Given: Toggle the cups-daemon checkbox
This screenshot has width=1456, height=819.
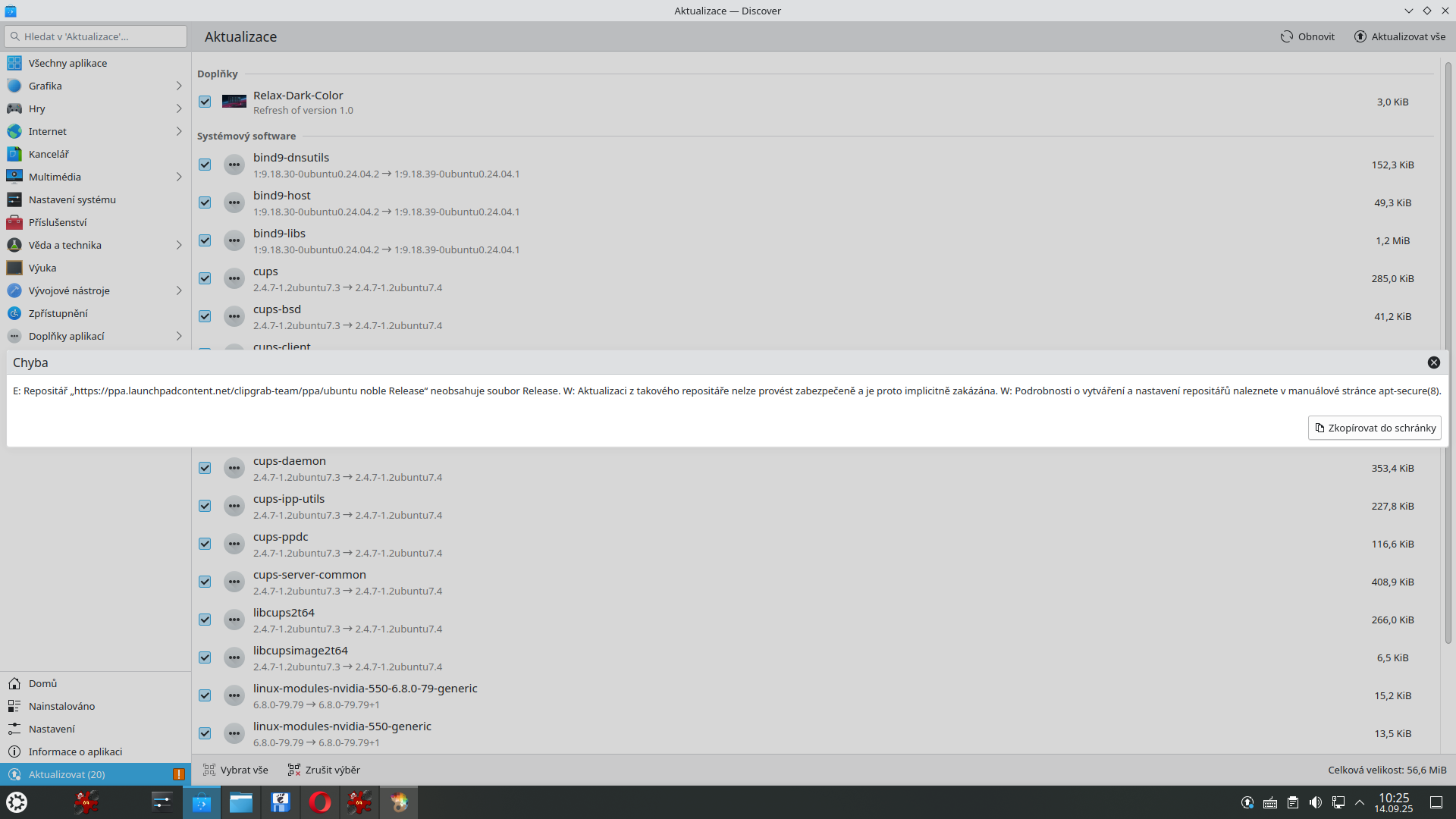Looking at the screenshot, I should 205,468.
